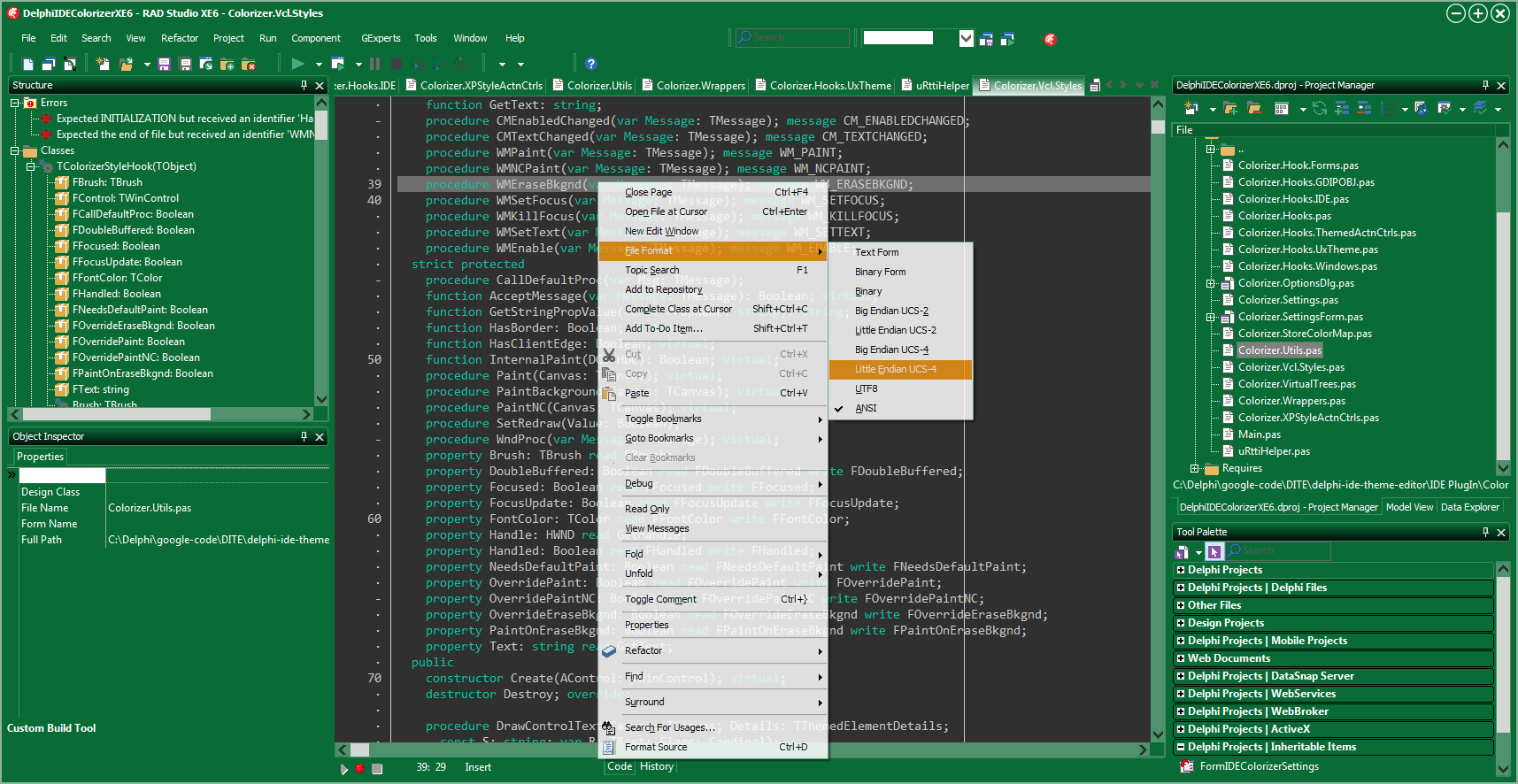
Task: Collapse the Errors tree node
Action: 15,103
